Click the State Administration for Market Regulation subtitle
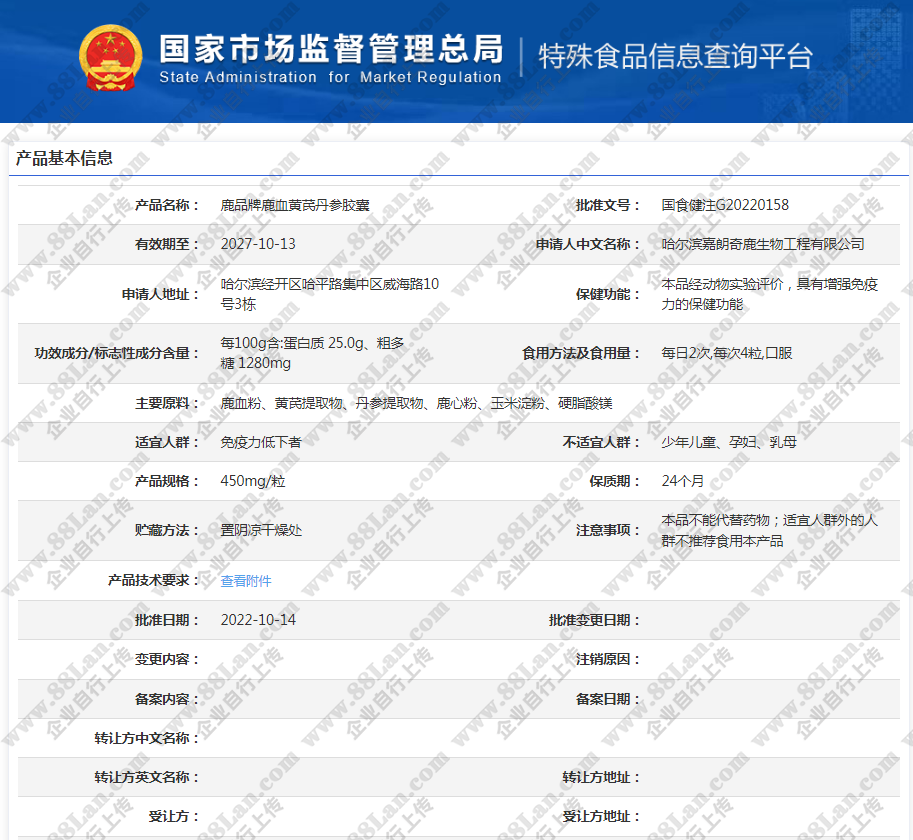The height and width of the screenshot is (840, 913). pyautogui.click(x=330, y=77)
